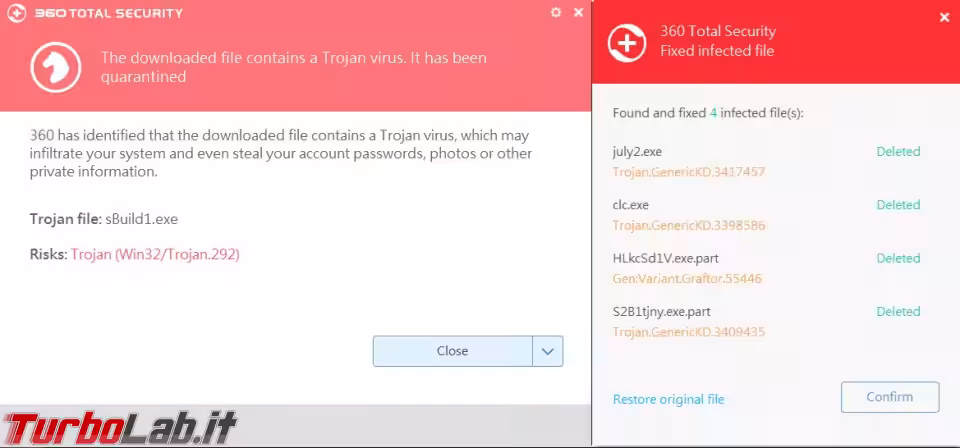The height and width of the screenshot is (448, 960).
Task: Click Restore original file link
Action: pyautogui.click(x=669, y=400)
